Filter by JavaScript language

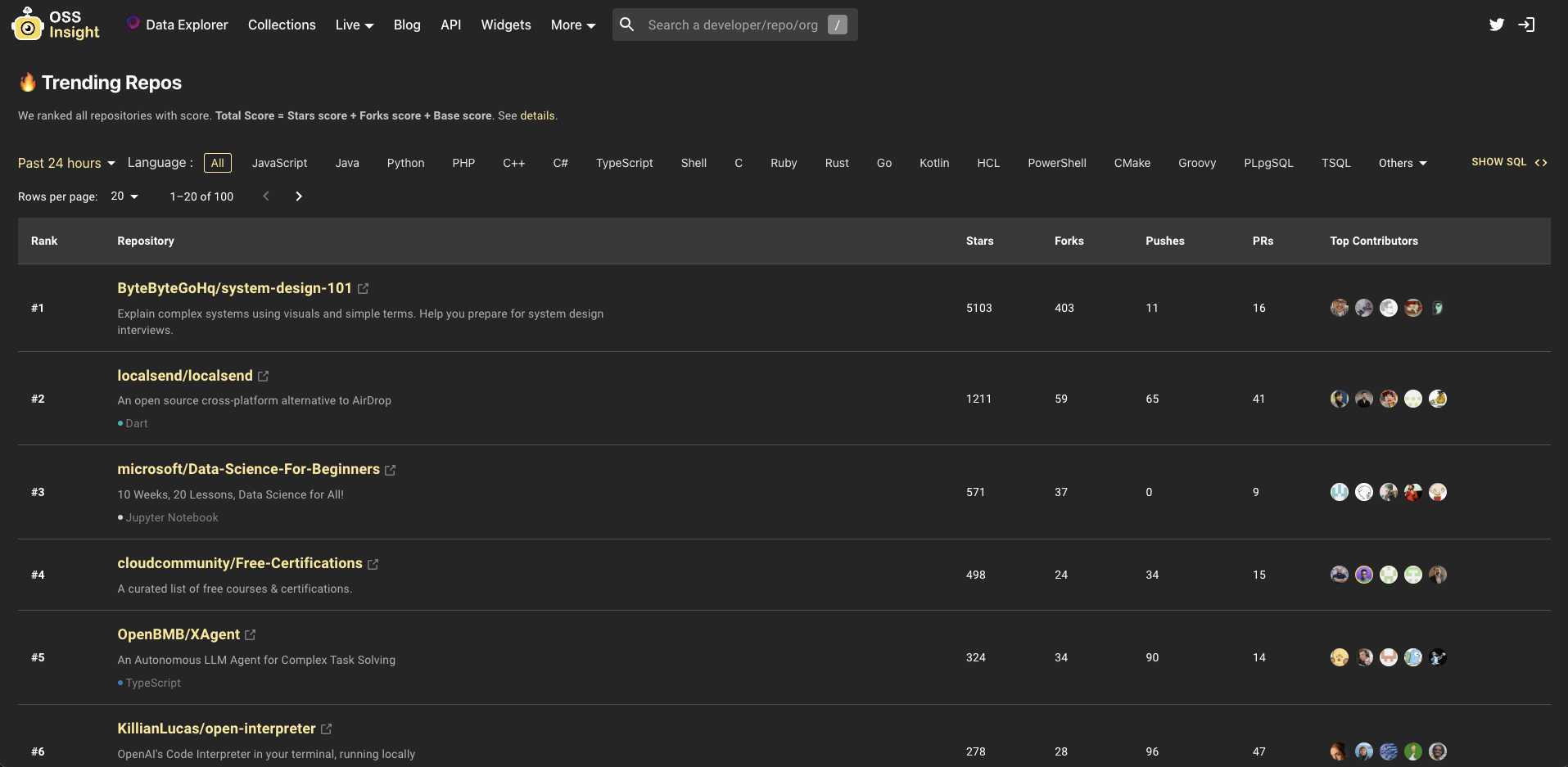(280, 163)
